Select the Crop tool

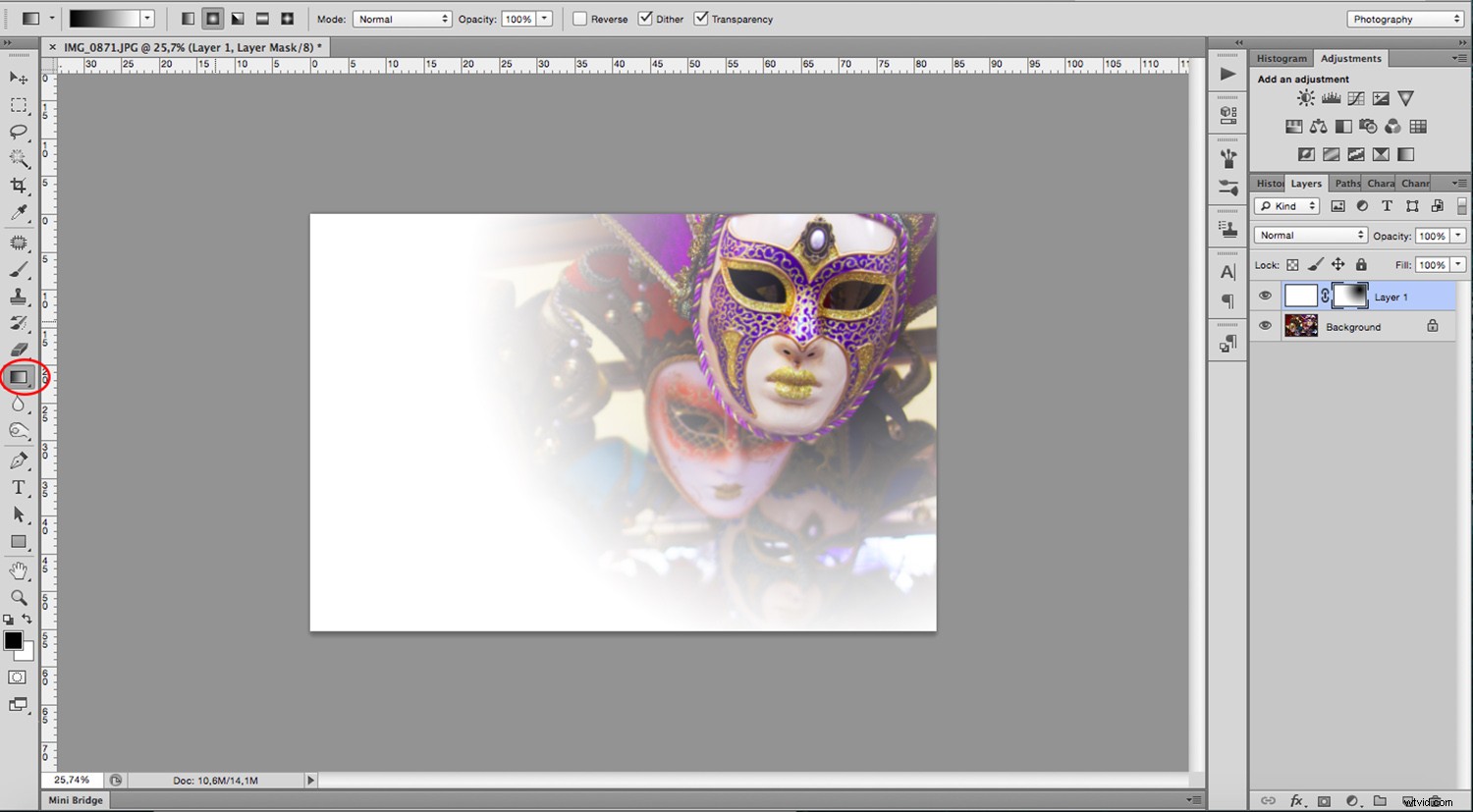tap(20, 187)
